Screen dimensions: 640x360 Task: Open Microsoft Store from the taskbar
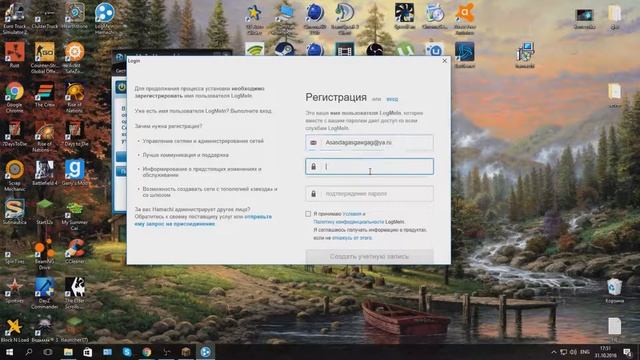point(87,352)
